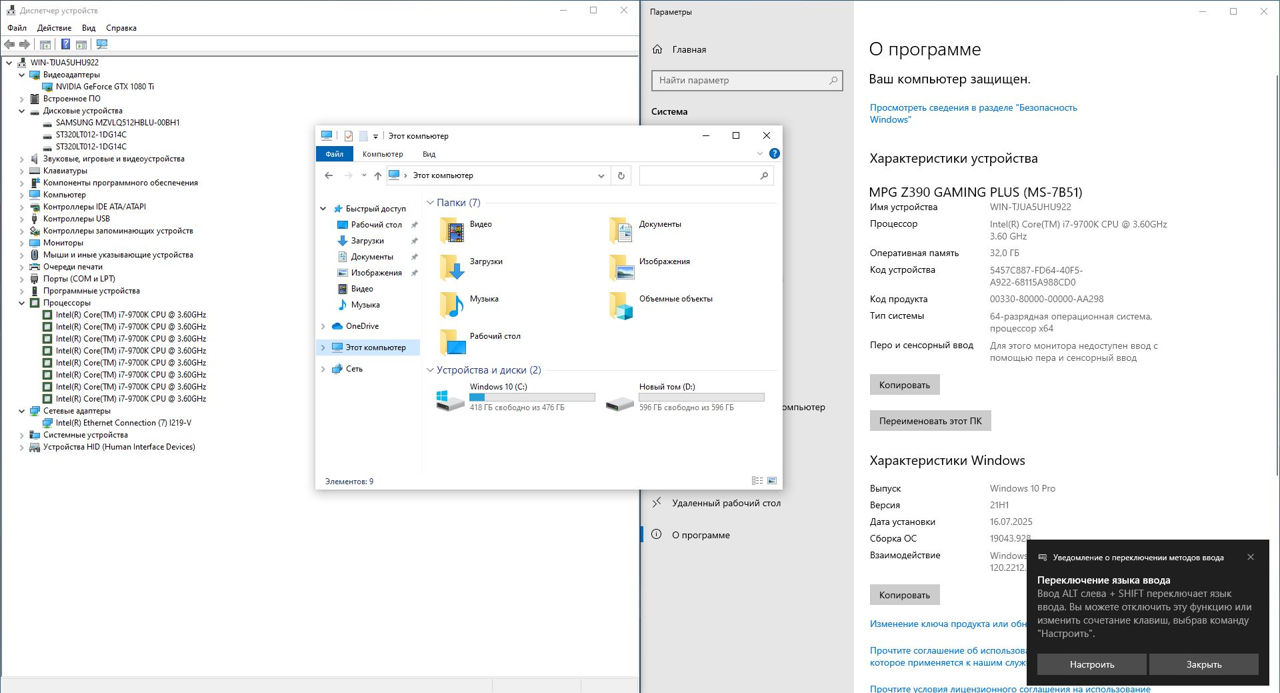Viewport: 1280px width, 693px height.
Task: Click the refresh button beside Explorer's address bar
Action: [621, 176]
